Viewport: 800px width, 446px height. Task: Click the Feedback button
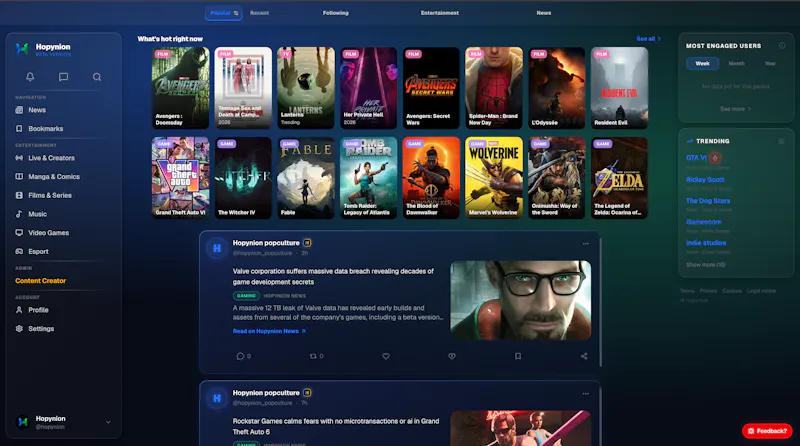(767, 431)
